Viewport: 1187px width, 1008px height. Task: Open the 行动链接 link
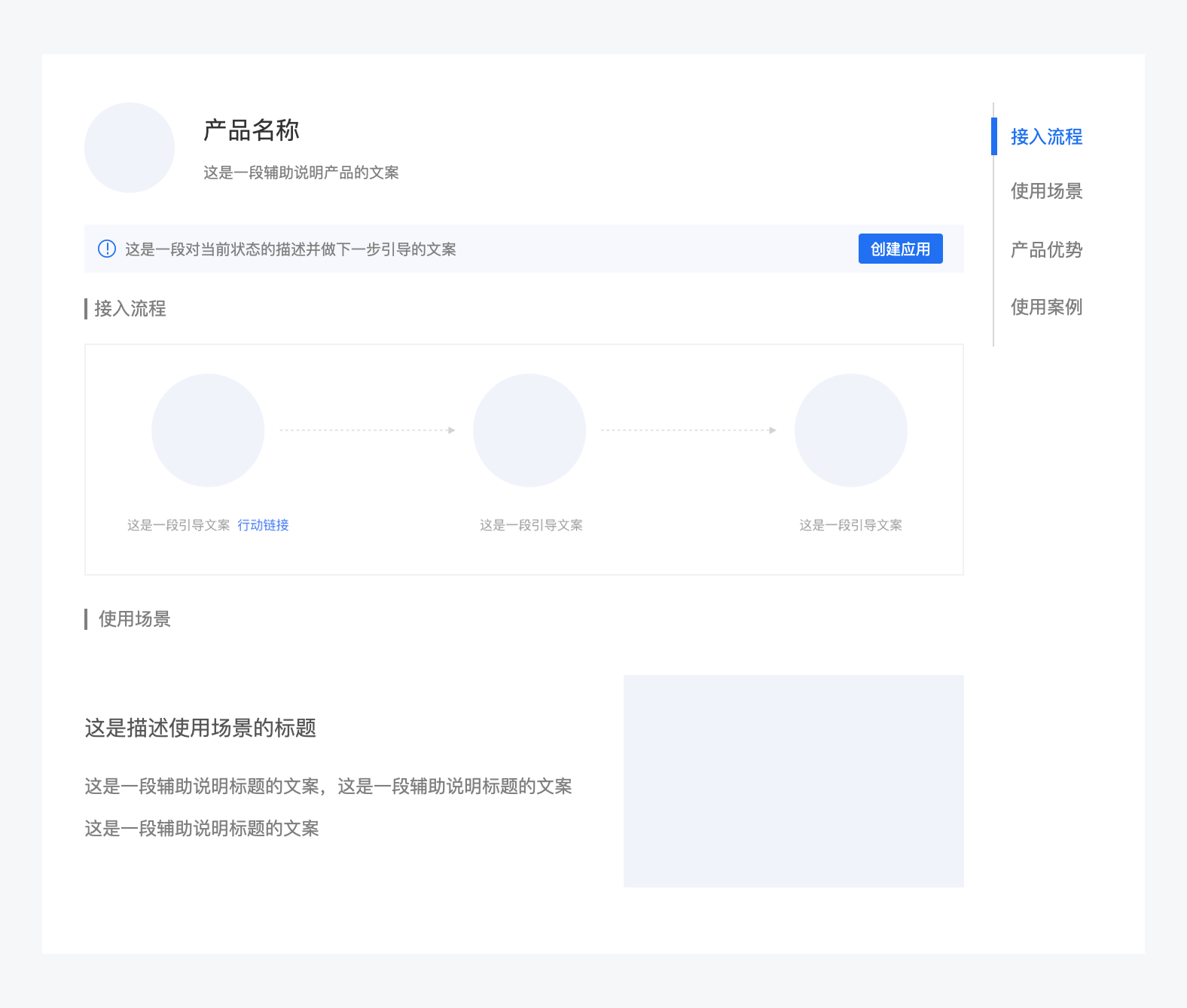pos(263,525)
